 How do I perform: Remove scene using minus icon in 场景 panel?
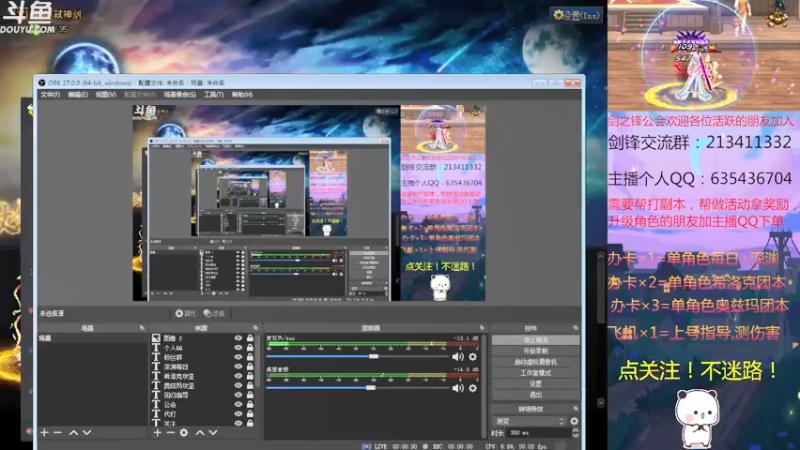[58, 433]
